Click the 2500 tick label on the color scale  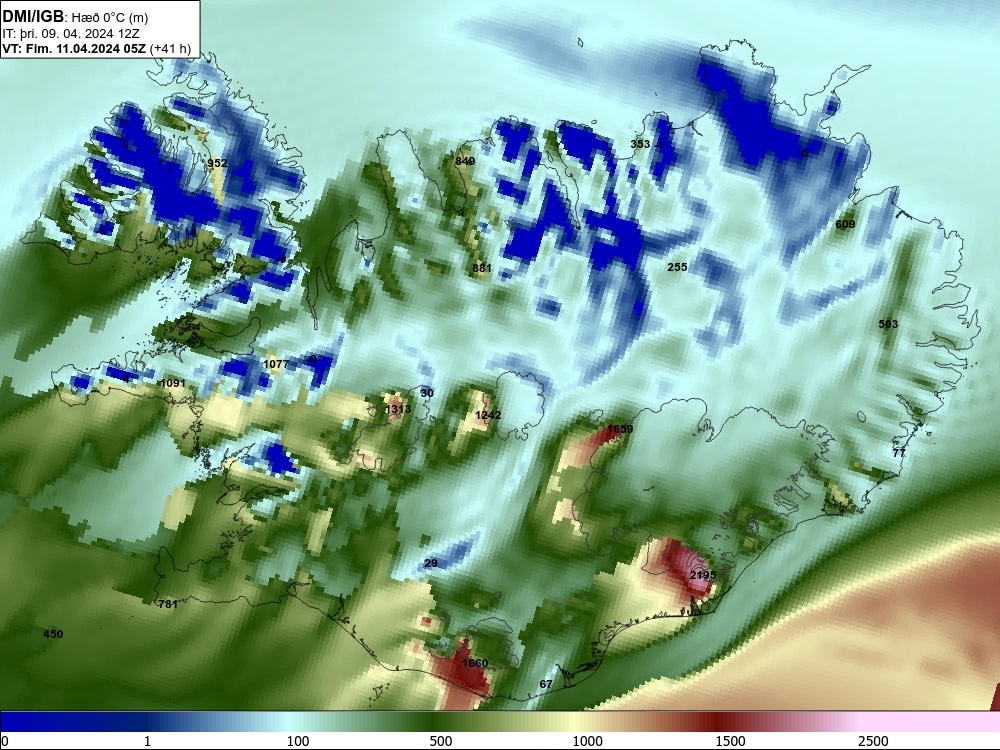coord(873,741)
